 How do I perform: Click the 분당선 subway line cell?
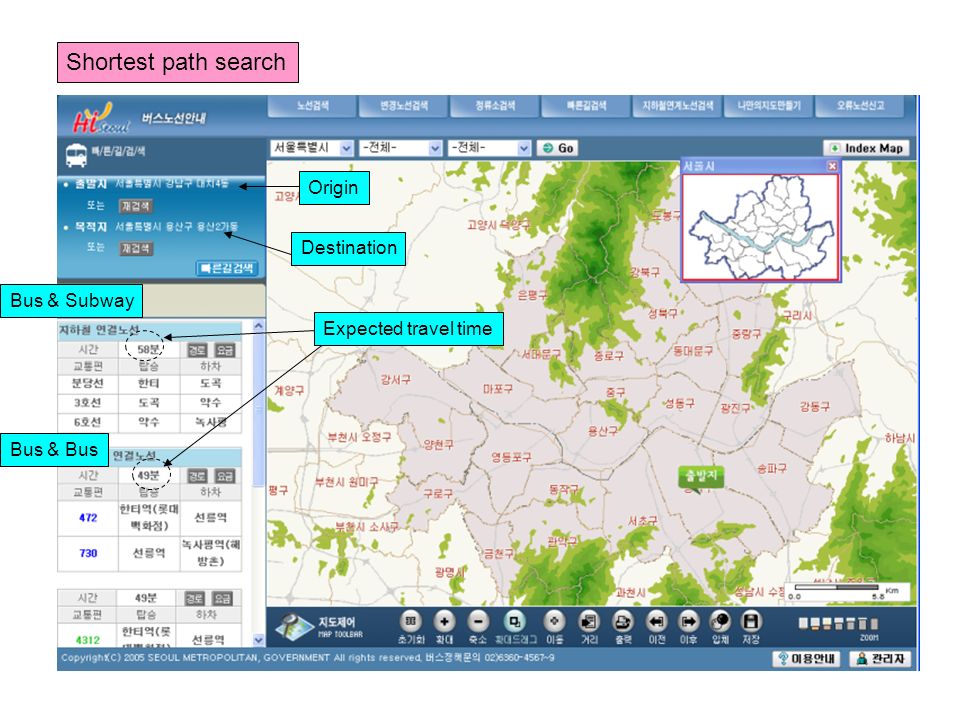87,383
